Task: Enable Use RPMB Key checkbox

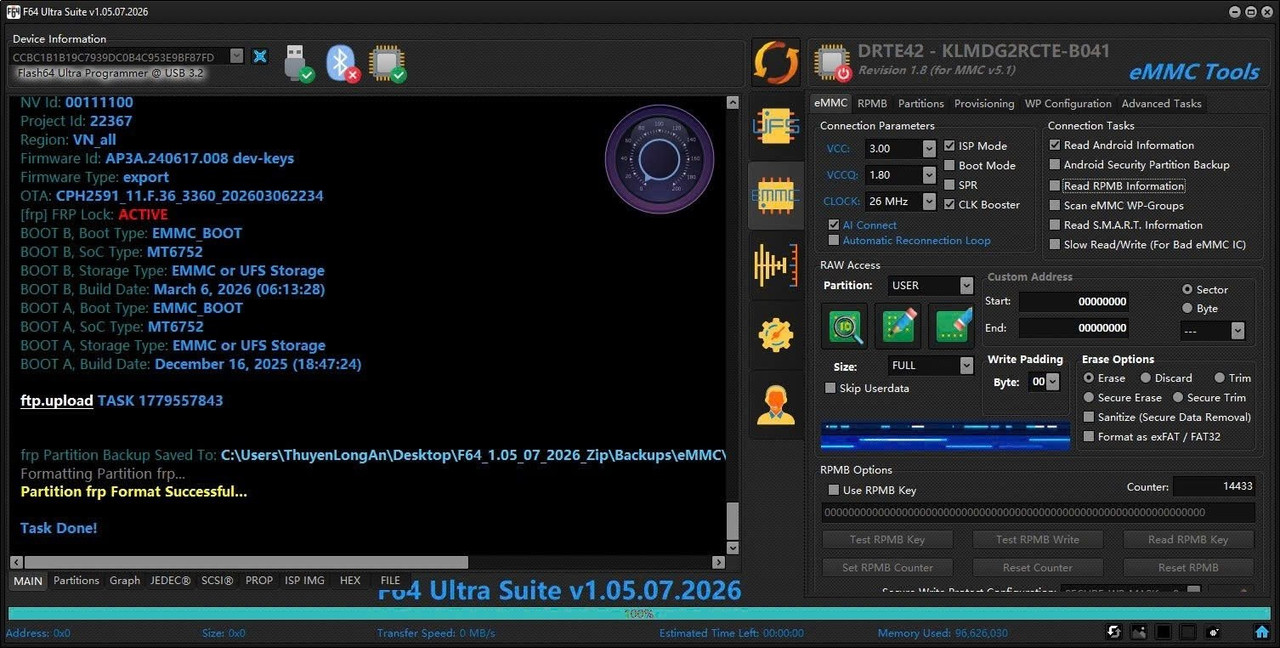Action: pos(834,490)
